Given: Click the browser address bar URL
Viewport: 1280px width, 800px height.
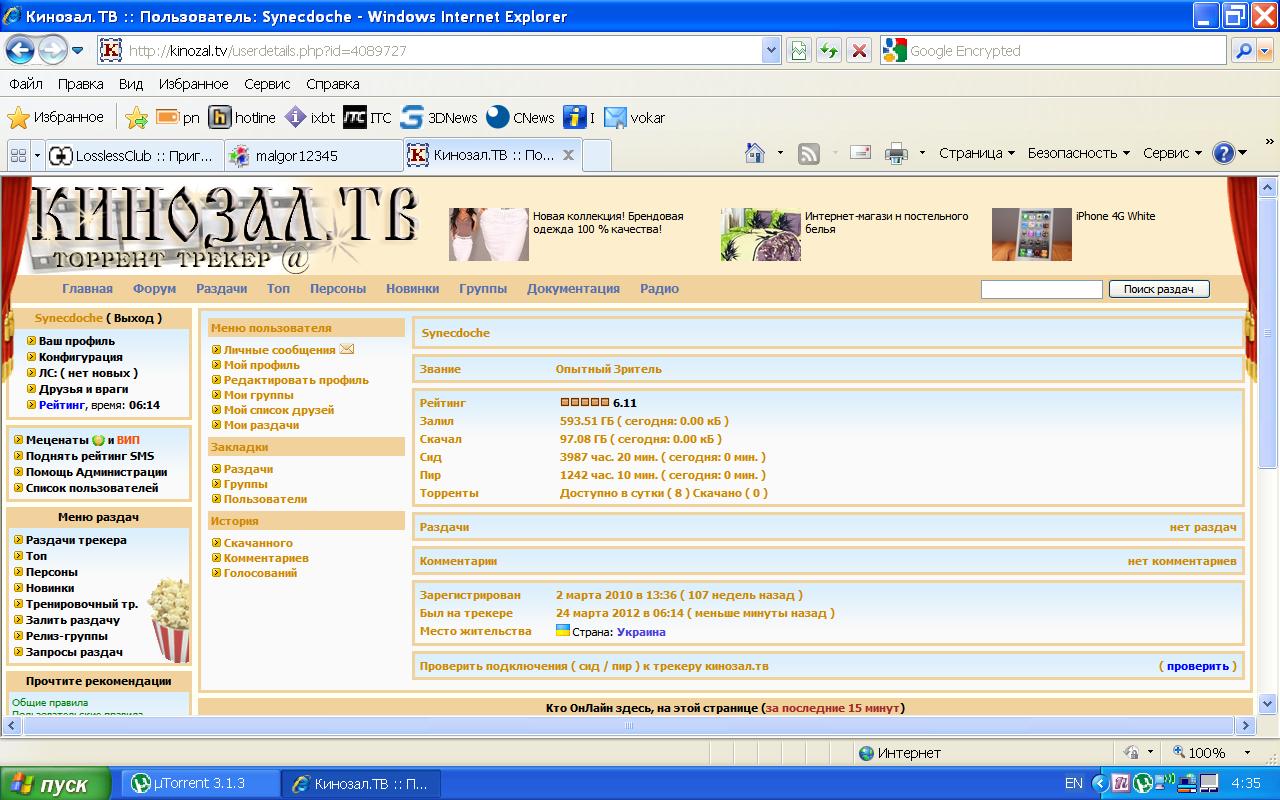Looking at the screenshot, I should (x=430, y=50).
